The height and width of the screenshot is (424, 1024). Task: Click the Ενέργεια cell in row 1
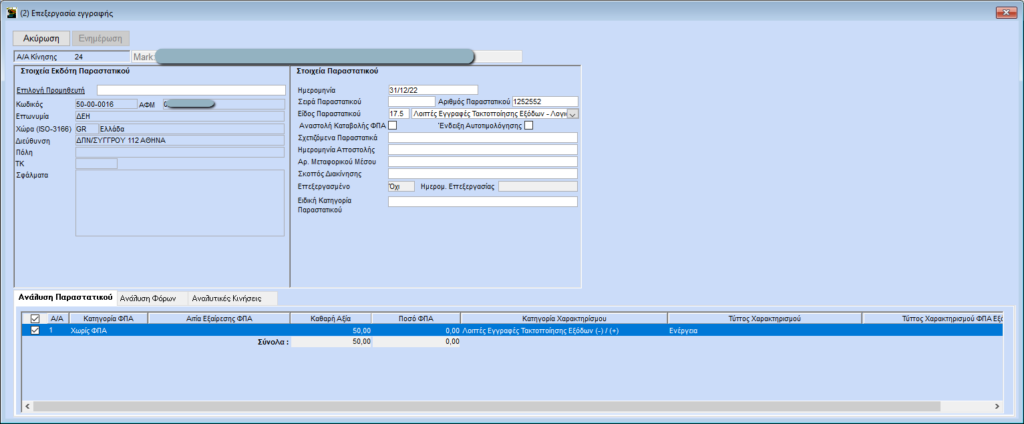pos(764,331)
